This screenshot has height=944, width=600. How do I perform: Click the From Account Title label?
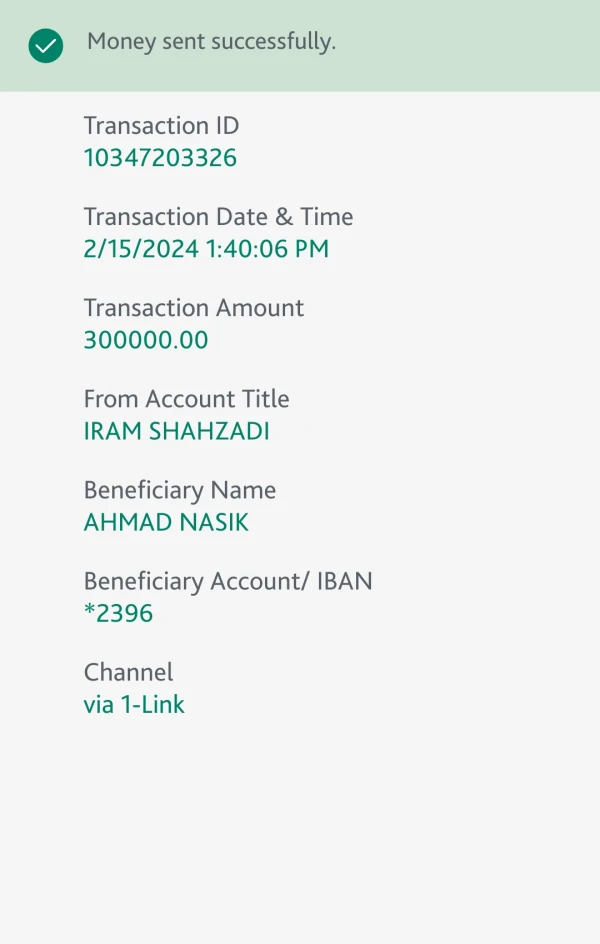pos(186,399)
